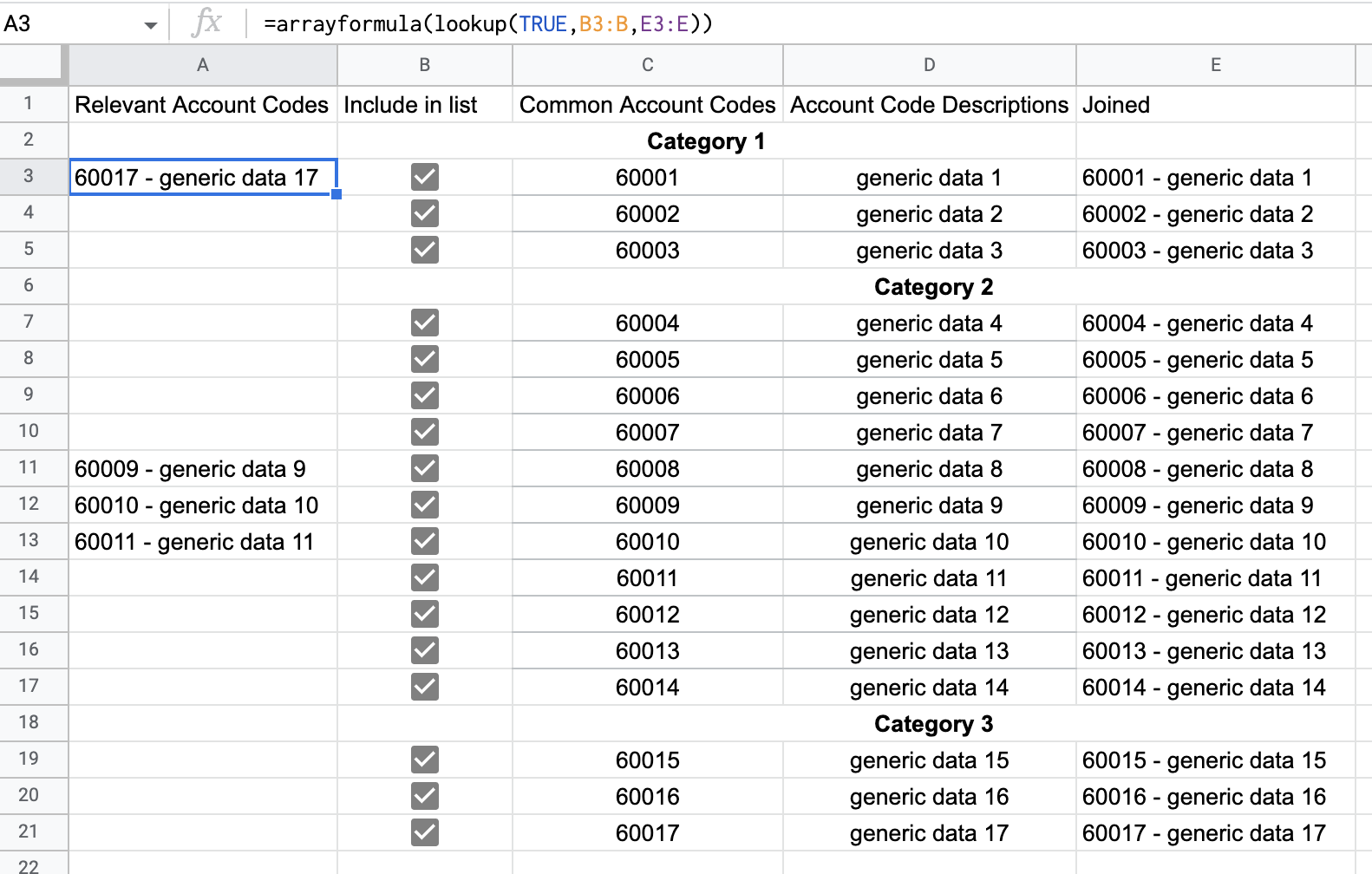The height and width of the screenshot is (874, 1372).
Task: Toggle the checkbox in the 60010 row
Action: pyautogui.click(x=425, y=541)
